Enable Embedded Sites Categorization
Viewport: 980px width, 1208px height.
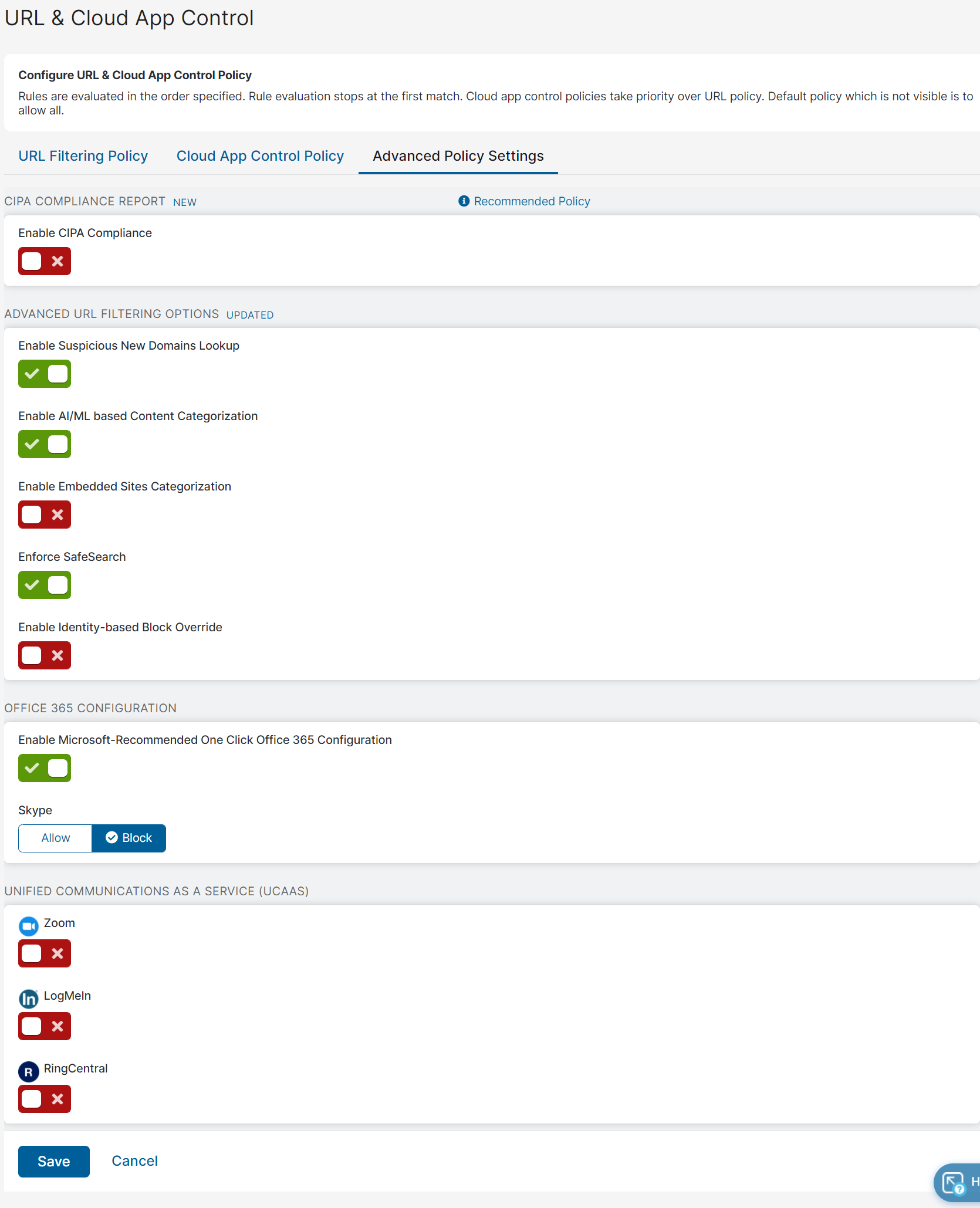pos(44,515)
